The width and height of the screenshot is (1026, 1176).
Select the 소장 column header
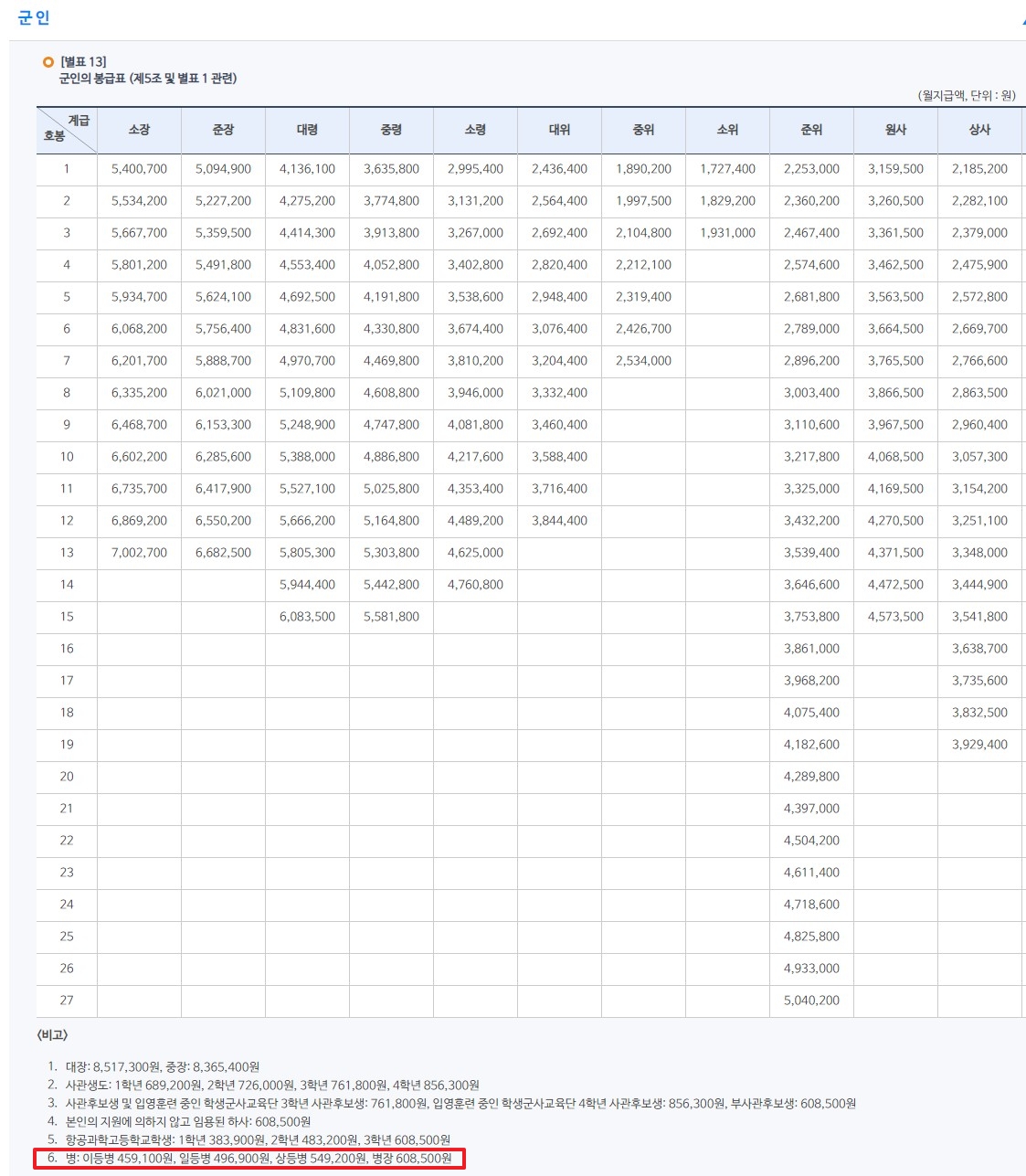139,130
